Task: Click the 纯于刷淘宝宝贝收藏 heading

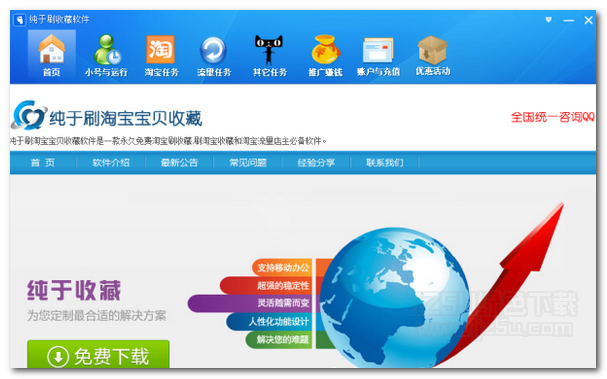Action: [x=126, y=118]
